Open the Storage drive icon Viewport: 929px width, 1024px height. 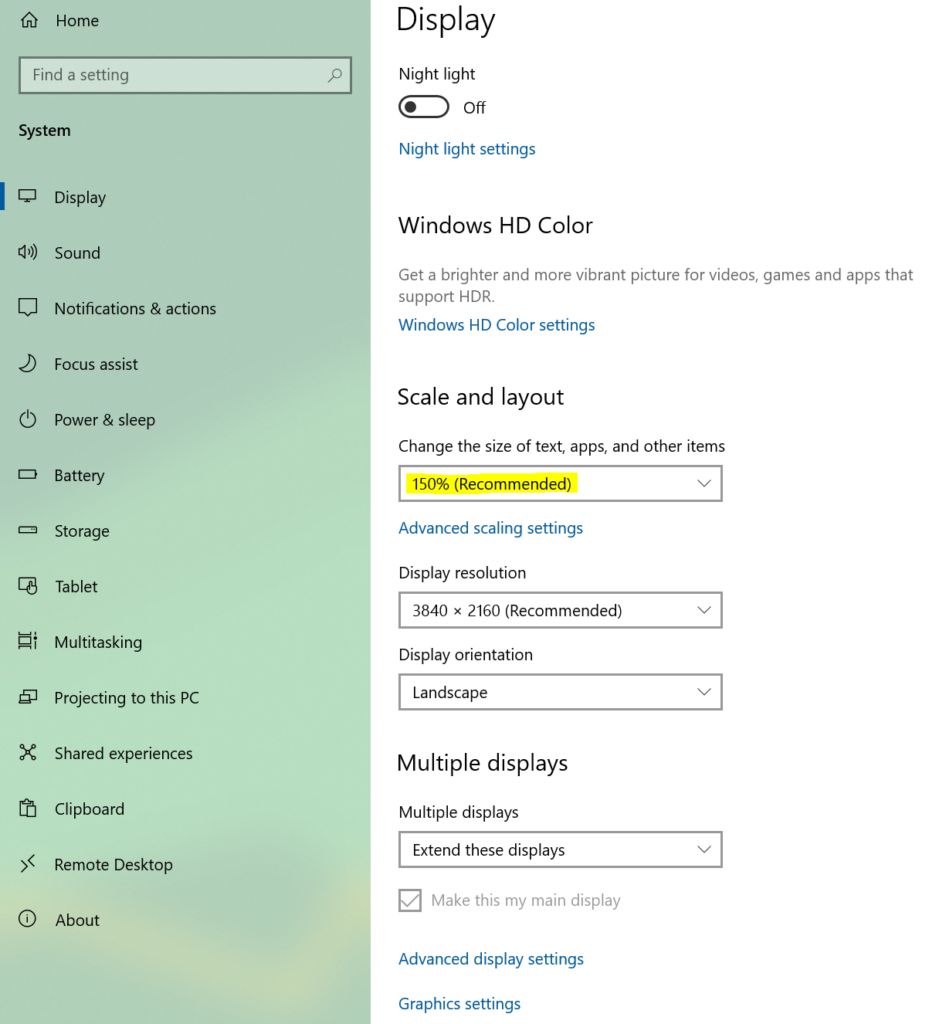28,531
